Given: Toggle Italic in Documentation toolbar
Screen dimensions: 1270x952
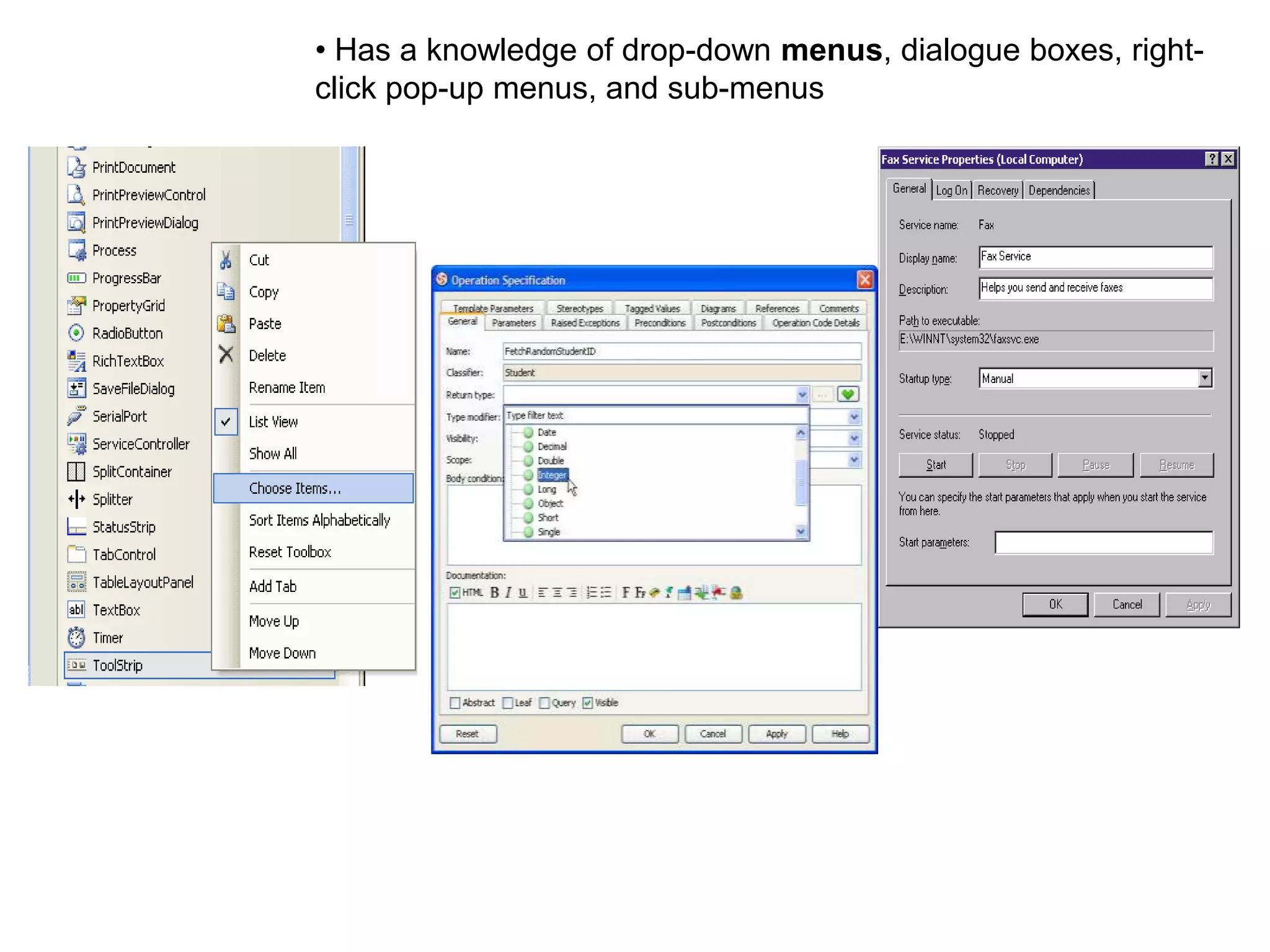Looking at the screenshot, I should [x=508, y=593].
